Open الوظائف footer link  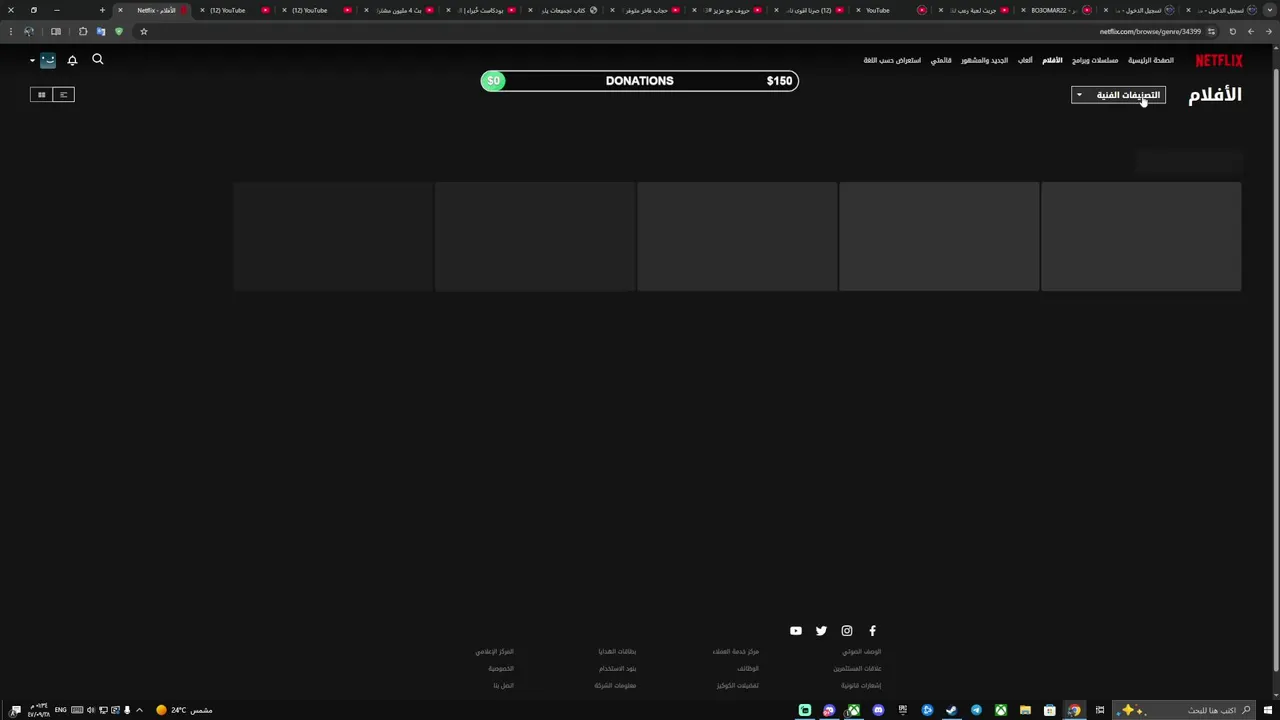pyautogui.click(x=748, y=669)
